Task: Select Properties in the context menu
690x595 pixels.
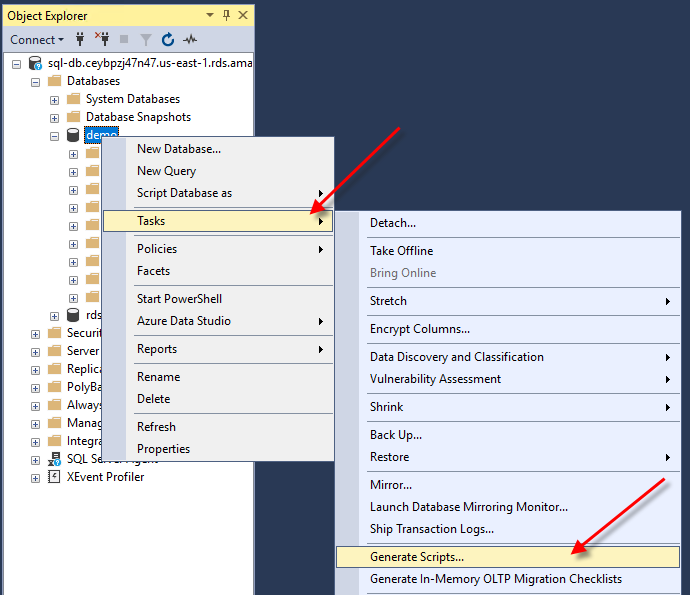Action: [x=163, y=449]
